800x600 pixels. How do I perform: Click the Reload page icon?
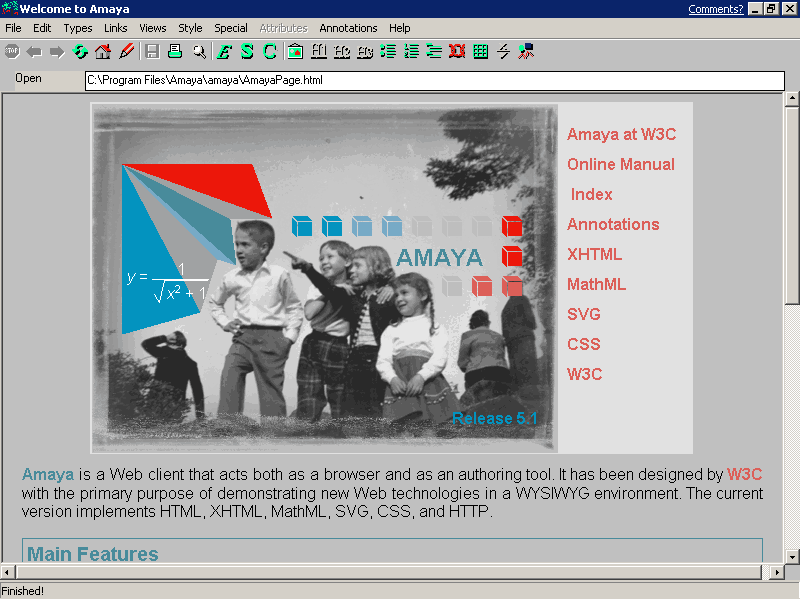pyautogui.click(x=80, y=52)
